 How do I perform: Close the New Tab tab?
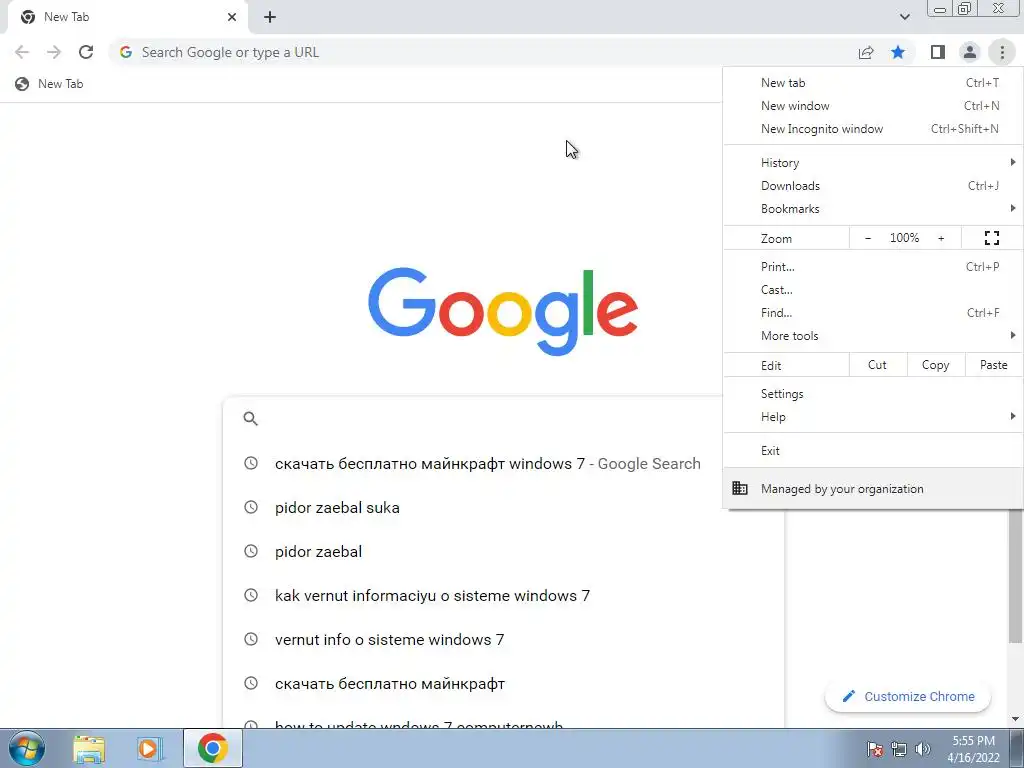point(232,17)
